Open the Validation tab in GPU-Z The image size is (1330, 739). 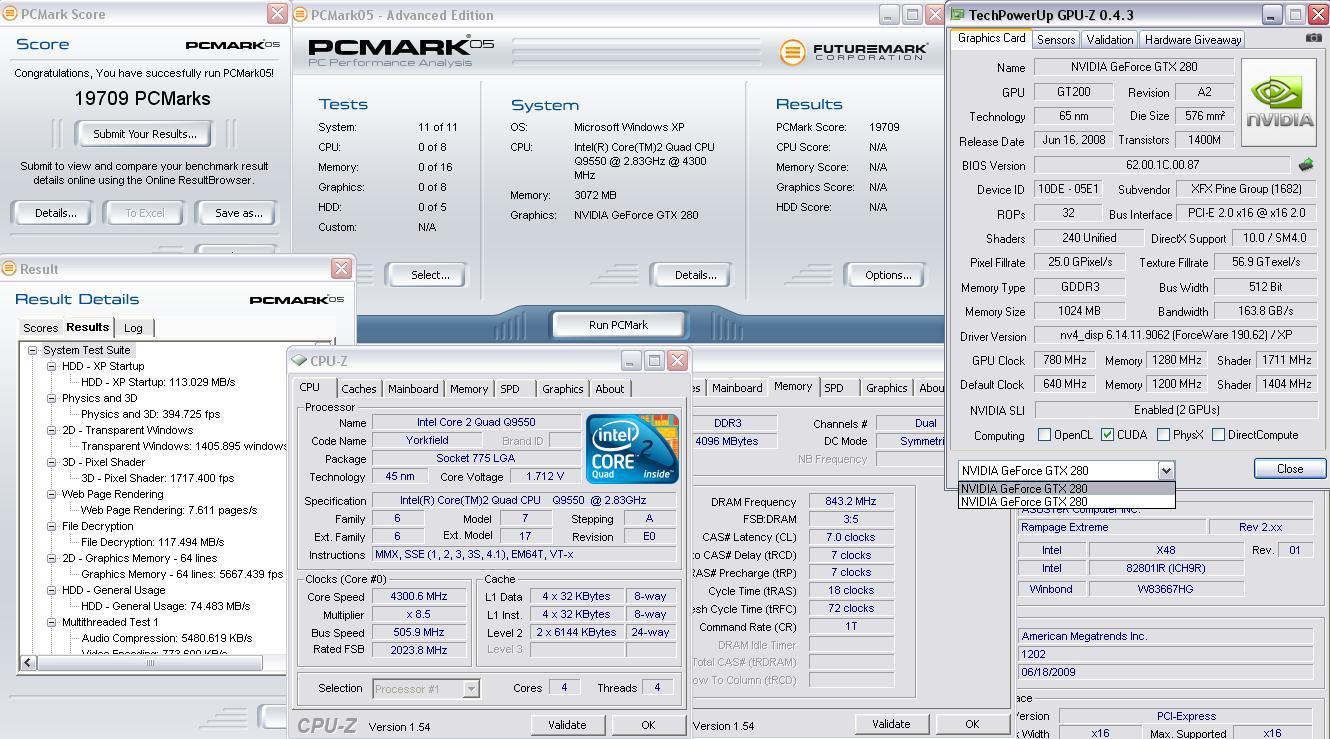pos(1109,39)
